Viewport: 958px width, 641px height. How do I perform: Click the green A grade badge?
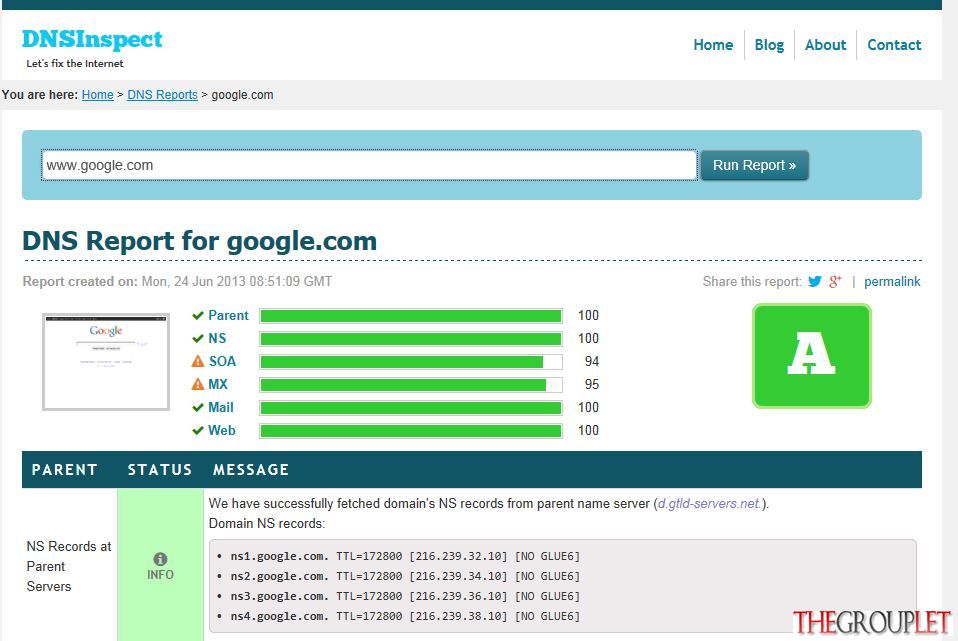811,356
